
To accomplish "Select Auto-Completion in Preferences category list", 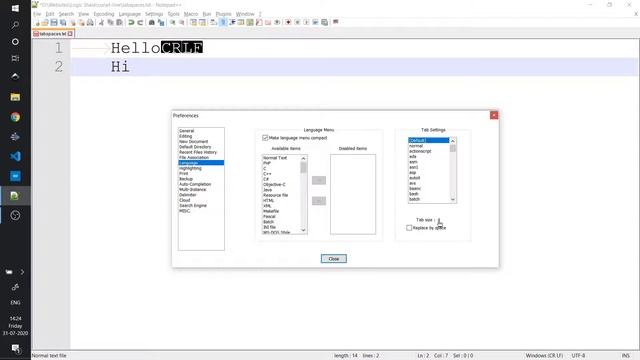I will point(201,184).
